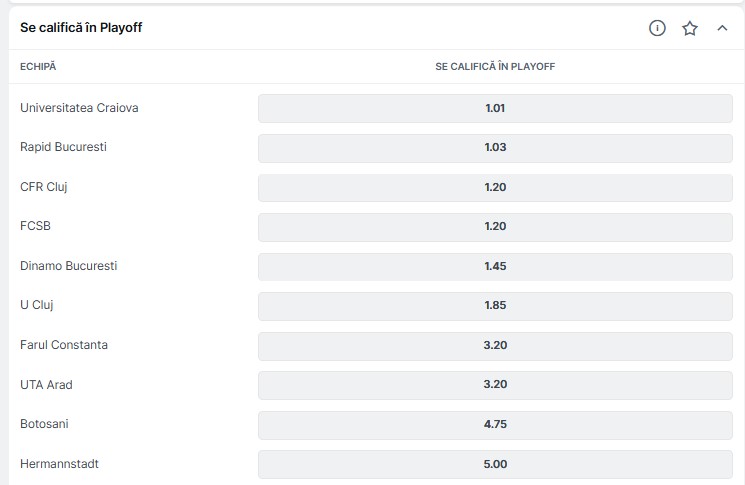This screenshot has width=745, height=485.
Task: Click the Se califică în Playoff title
Action: [x=81, y=28]
